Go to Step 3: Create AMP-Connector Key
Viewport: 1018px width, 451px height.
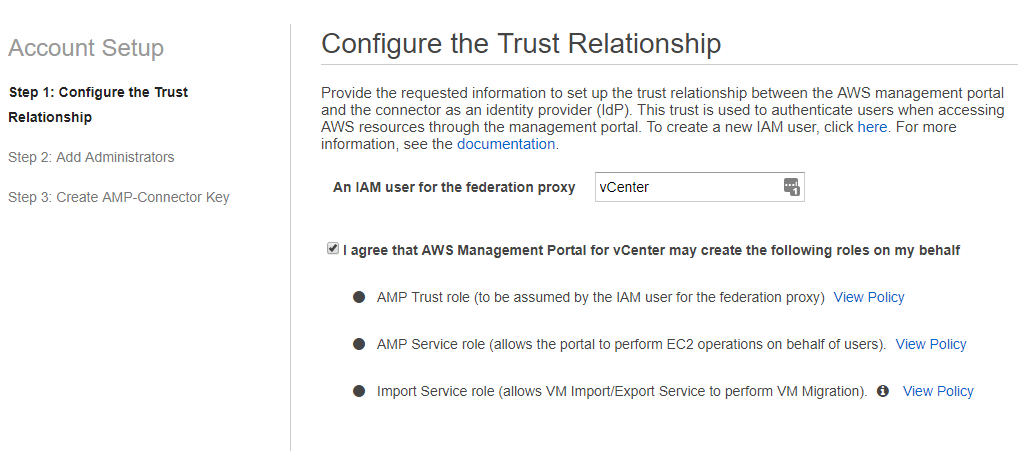pyautogui.click(x=119, y=197)
